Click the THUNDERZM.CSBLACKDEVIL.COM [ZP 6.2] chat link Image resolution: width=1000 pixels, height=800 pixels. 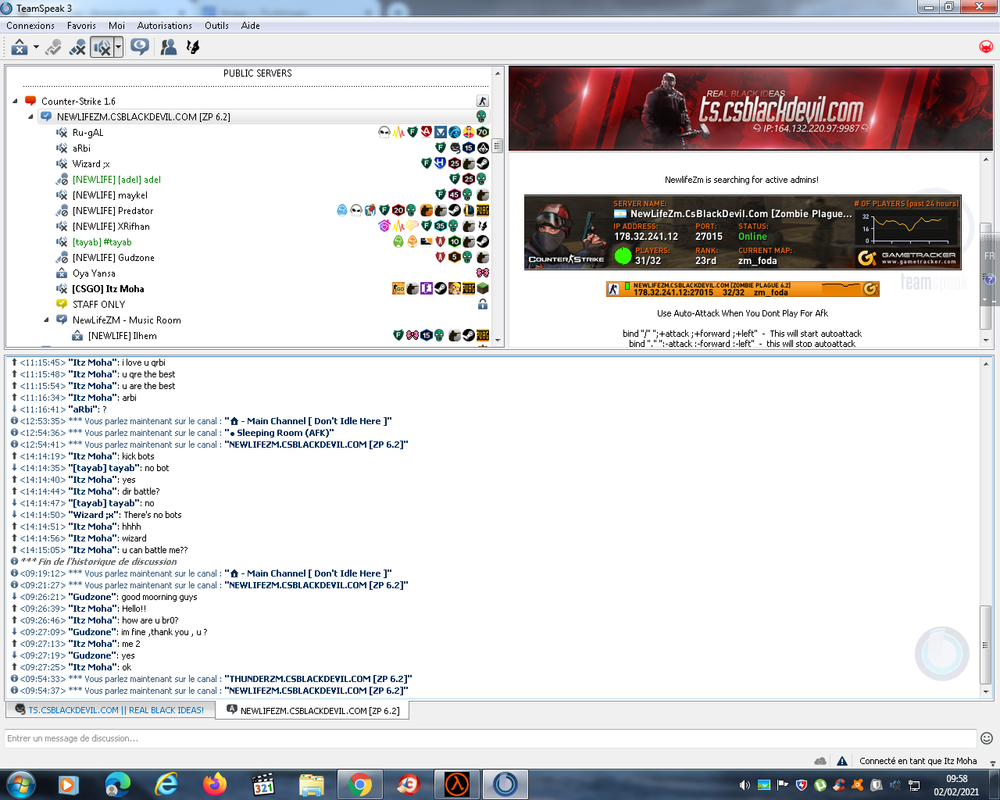318,679
